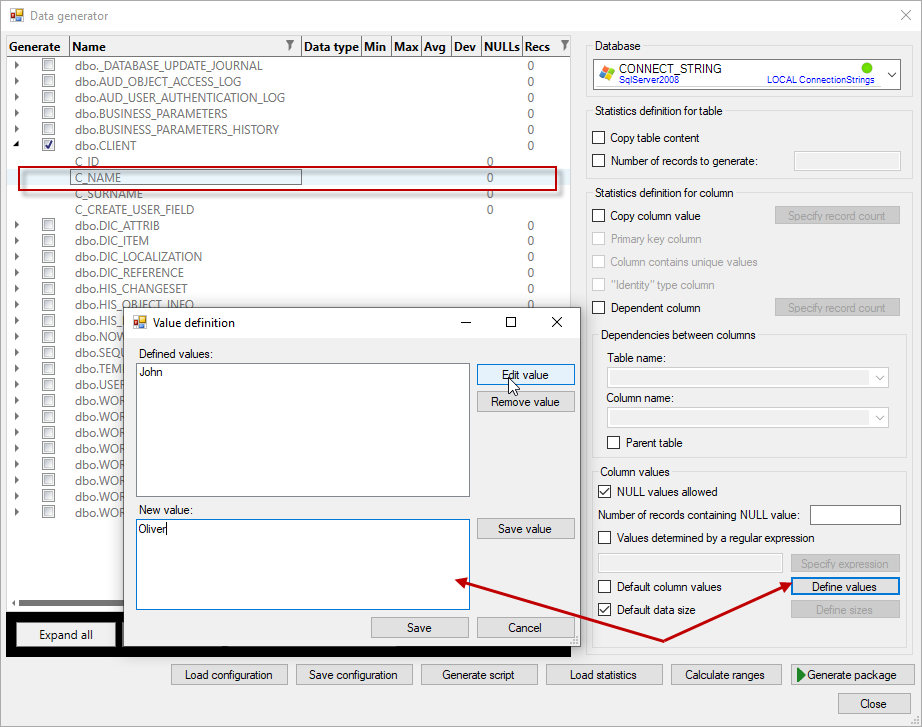This screenshot has width=922, height=727.
Task: Open the Column name dropdown
Action: (880, 418)
